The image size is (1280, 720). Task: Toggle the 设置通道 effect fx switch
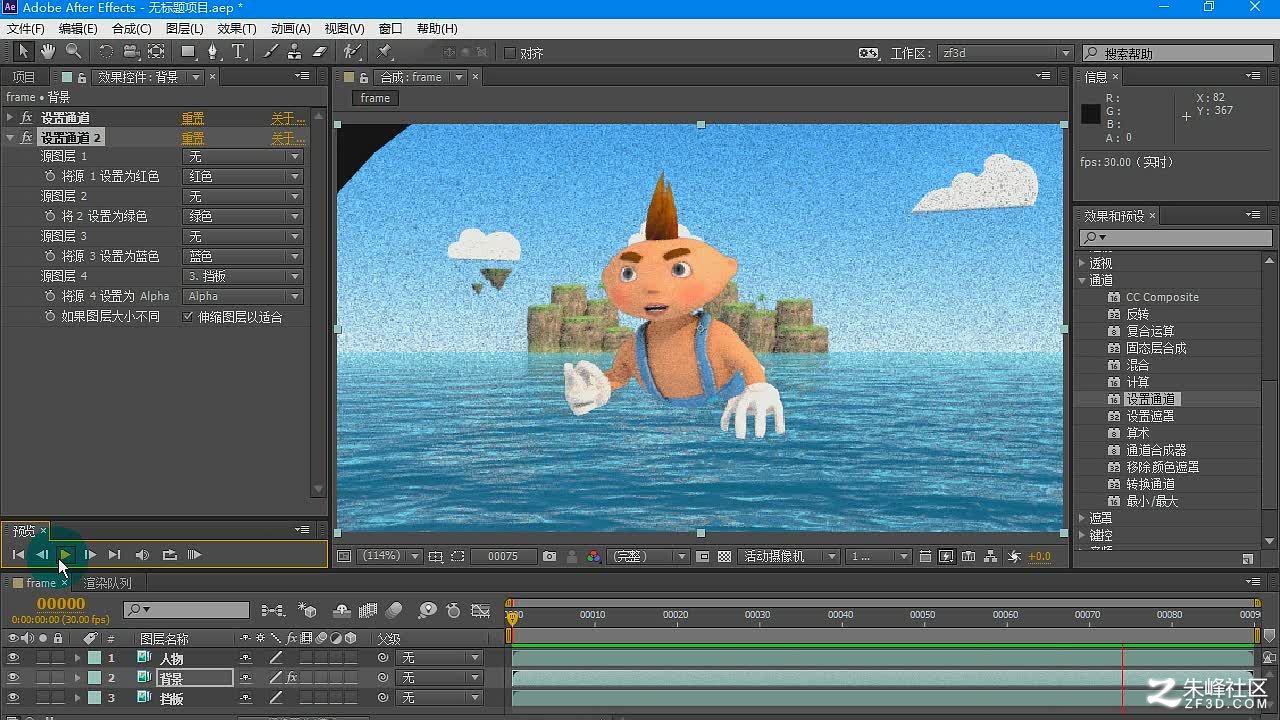27,118
